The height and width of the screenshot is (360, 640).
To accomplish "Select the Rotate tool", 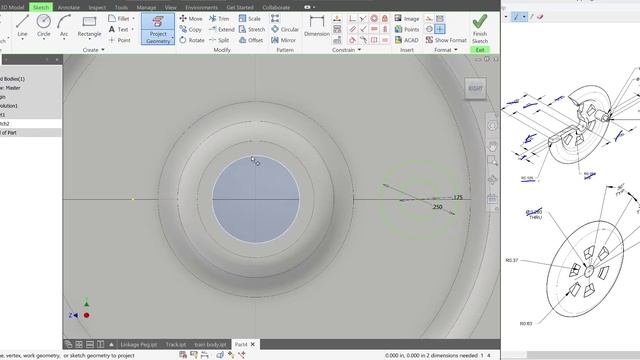I will pos(191,40).
